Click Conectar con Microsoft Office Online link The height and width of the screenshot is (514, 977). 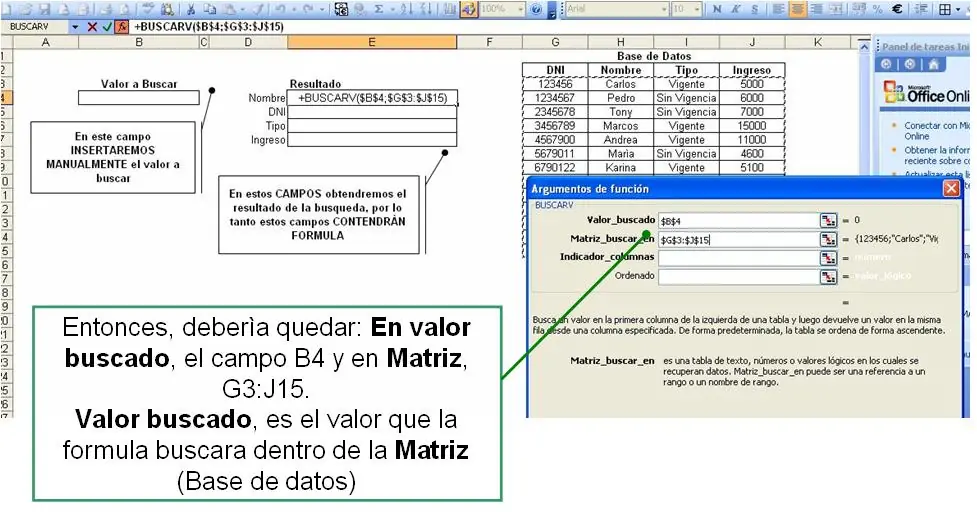pyautogui.click(x=937, y=131)
